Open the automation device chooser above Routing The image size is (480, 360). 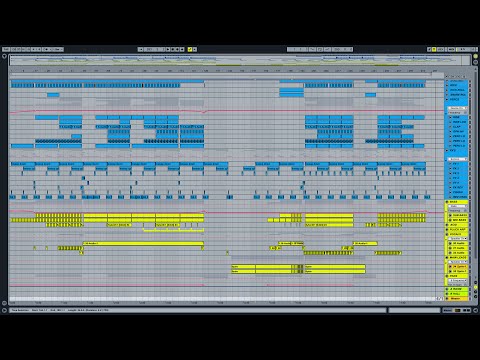[x=457, y=108]
